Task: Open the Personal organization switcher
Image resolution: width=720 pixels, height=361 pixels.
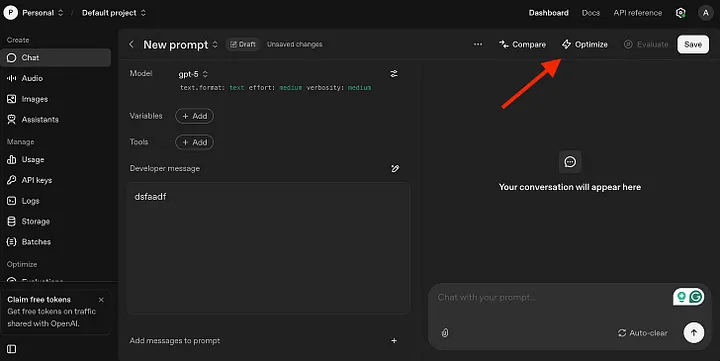Action: click(x=34, y=13)
